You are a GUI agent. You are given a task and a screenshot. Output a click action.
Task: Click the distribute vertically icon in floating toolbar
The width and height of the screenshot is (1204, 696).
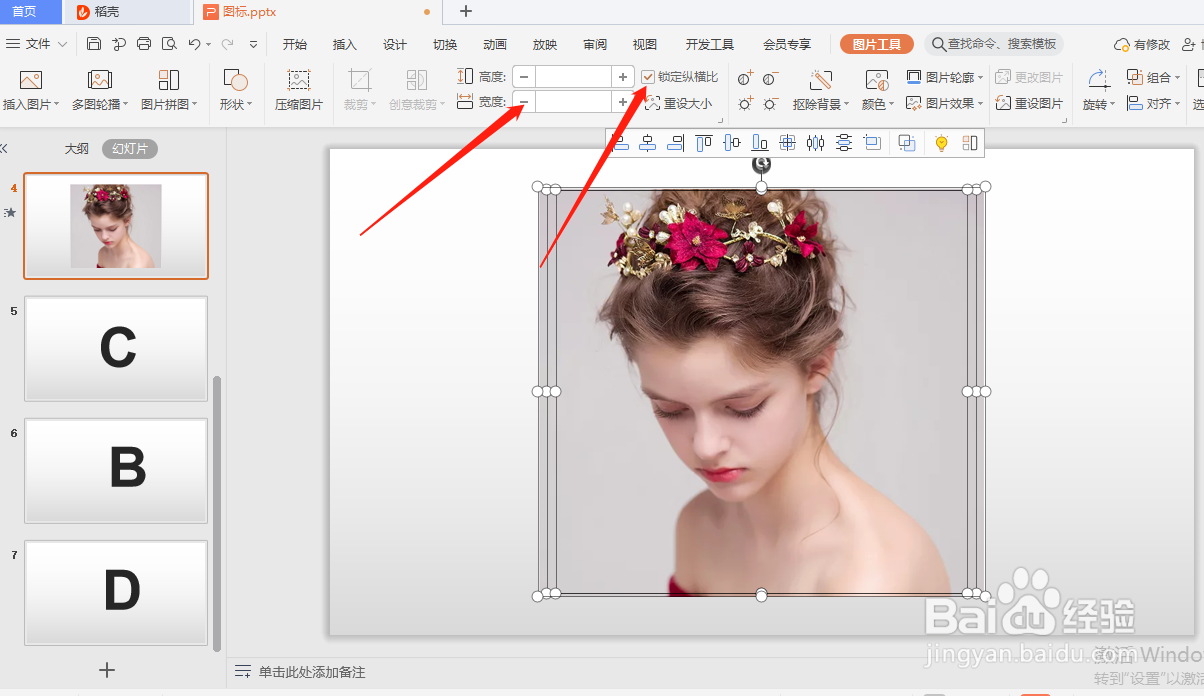pos(844,143)
